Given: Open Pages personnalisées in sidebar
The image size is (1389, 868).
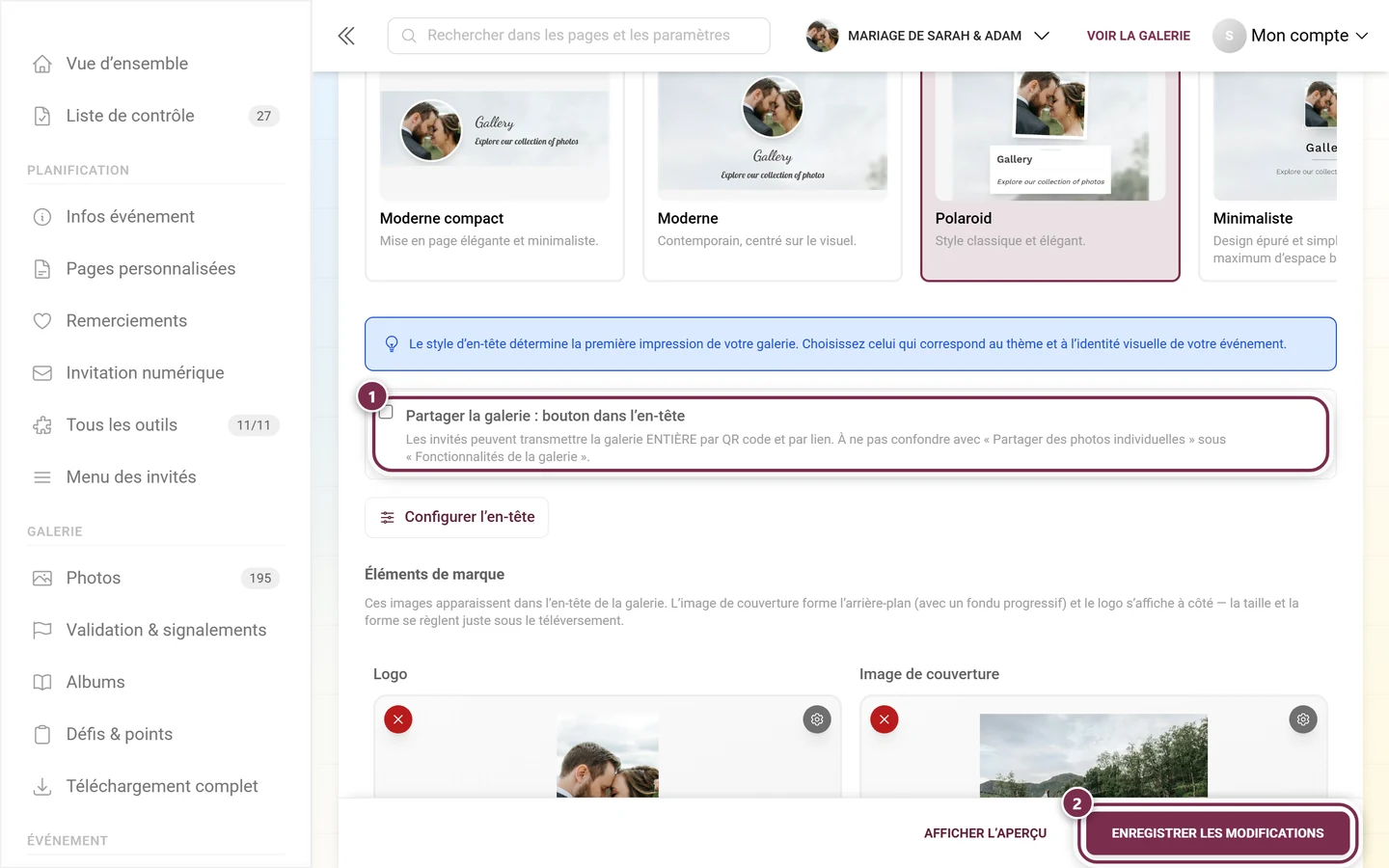Looking at the screenshot, I should point(151,269).
